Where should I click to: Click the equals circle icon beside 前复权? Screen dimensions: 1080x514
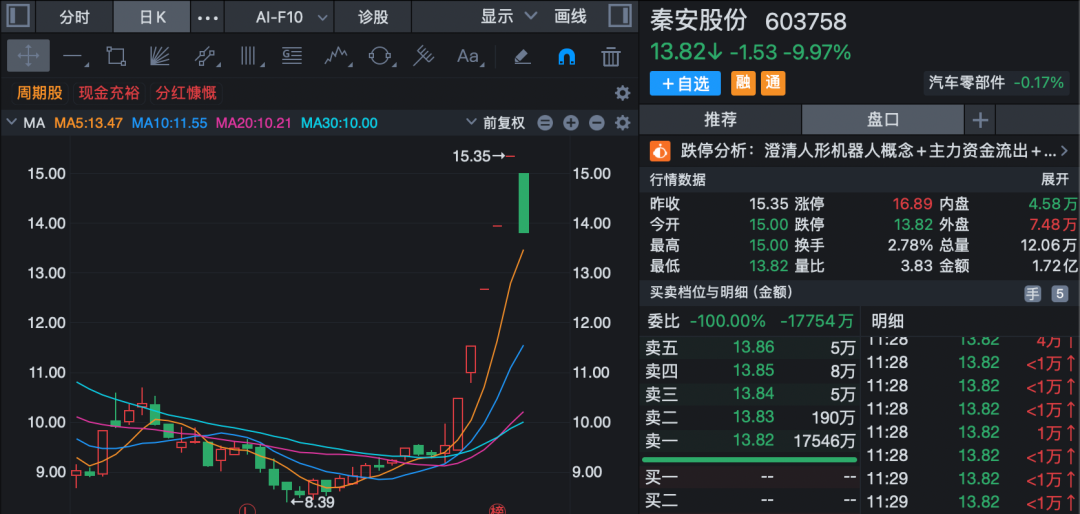coord(545,123)
